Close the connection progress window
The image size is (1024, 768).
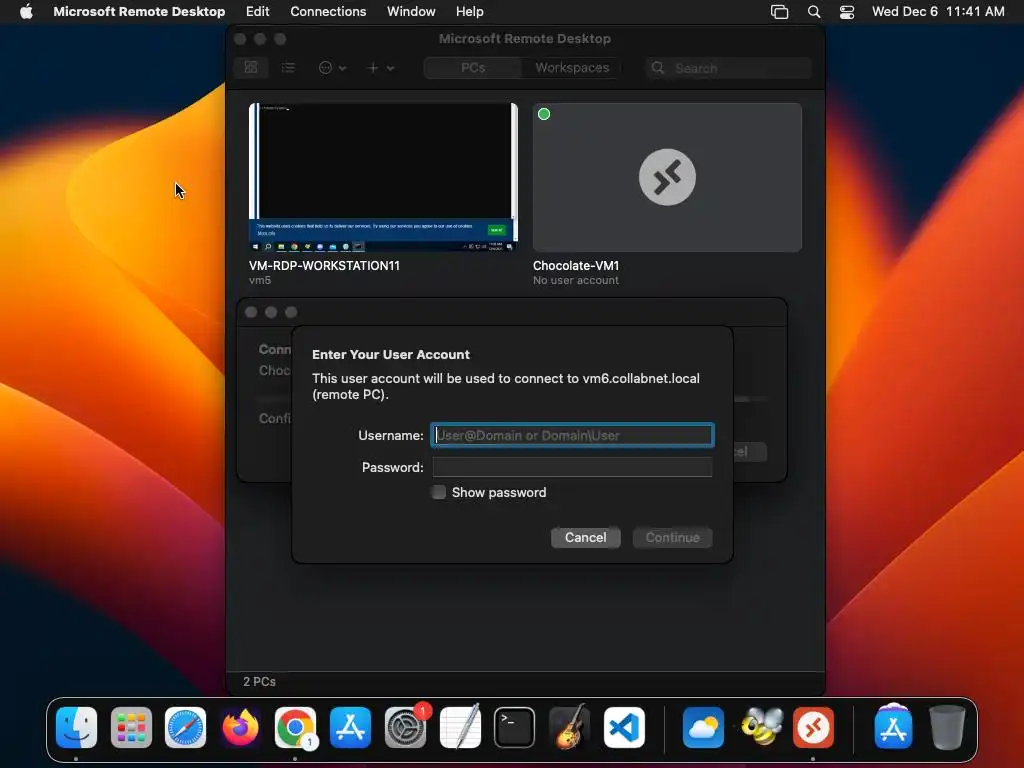click(x=251, y=312)
